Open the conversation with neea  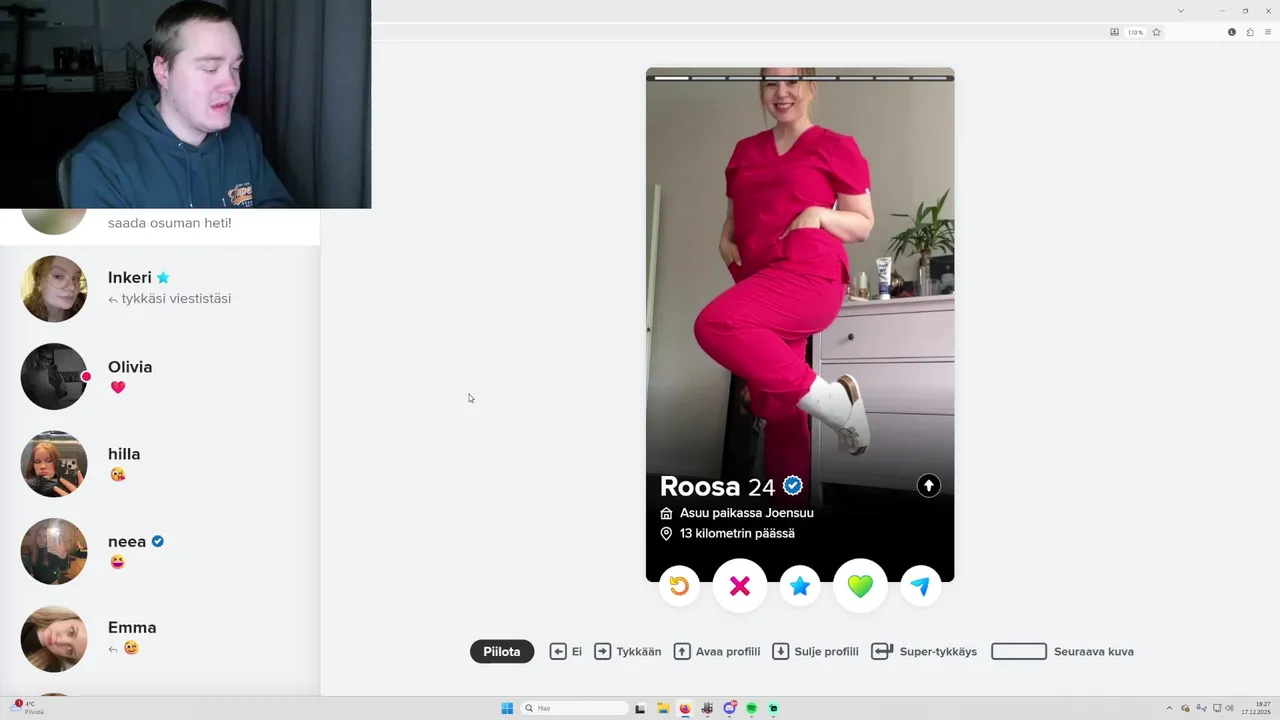pyautogui.click(x=160, y=551)
